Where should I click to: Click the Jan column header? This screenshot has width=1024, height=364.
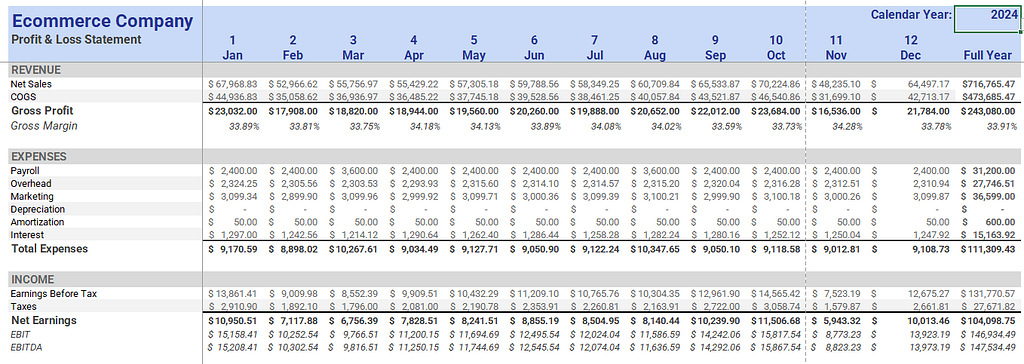click(232, 56)
